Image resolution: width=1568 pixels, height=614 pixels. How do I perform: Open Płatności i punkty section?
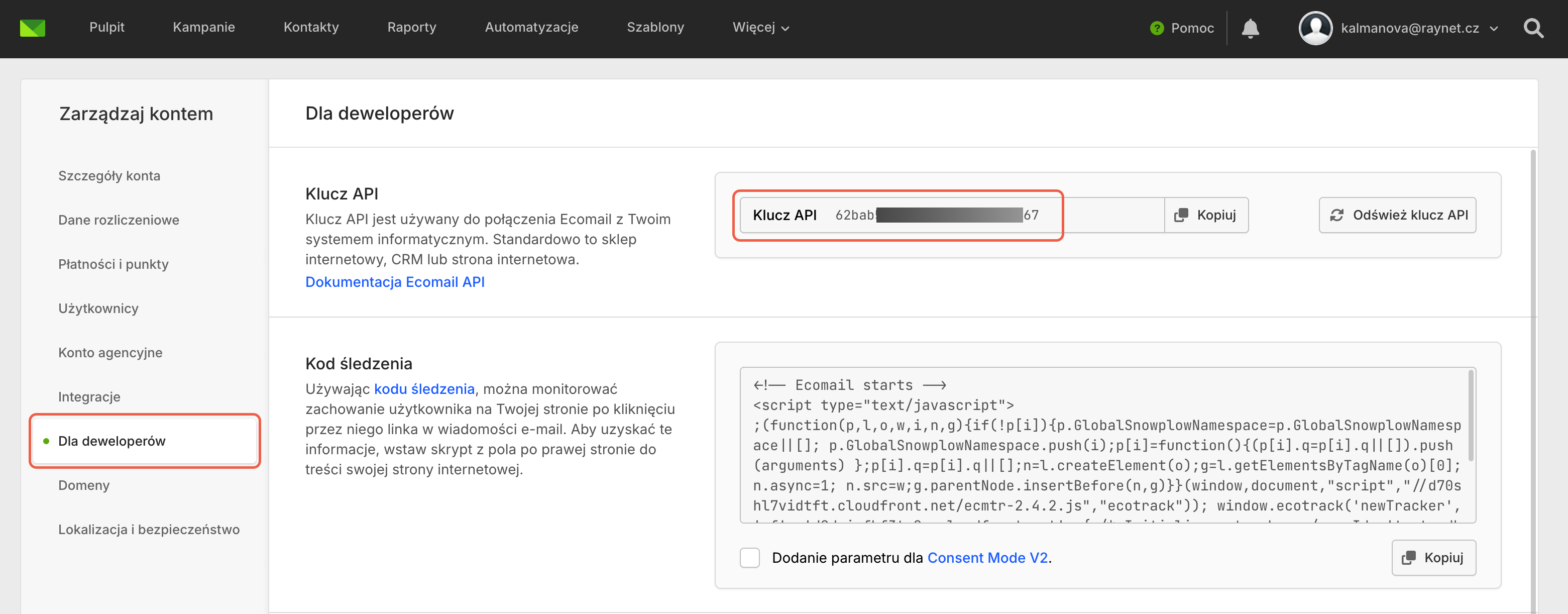click(113, 264)
